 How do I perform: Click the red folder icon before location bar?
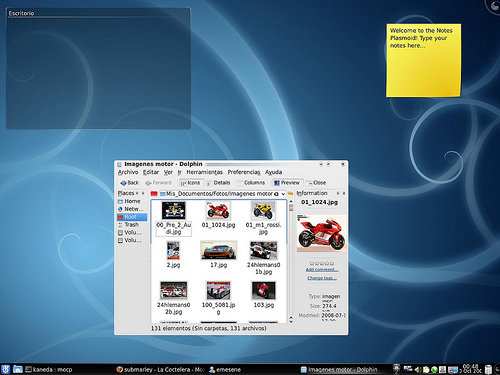(154, 194)
